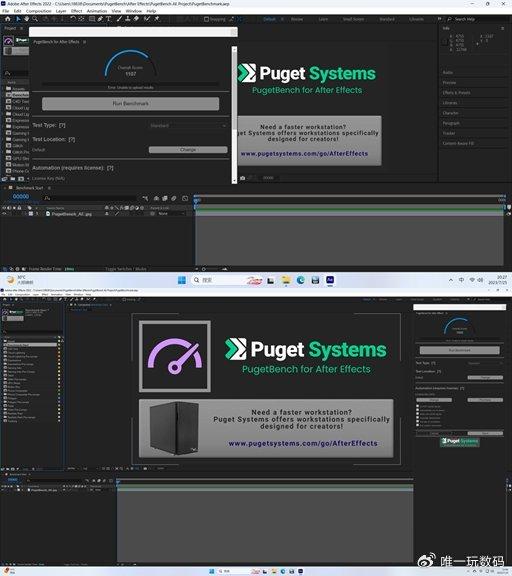Open the upper Project panel menu icon

[21, 28]
